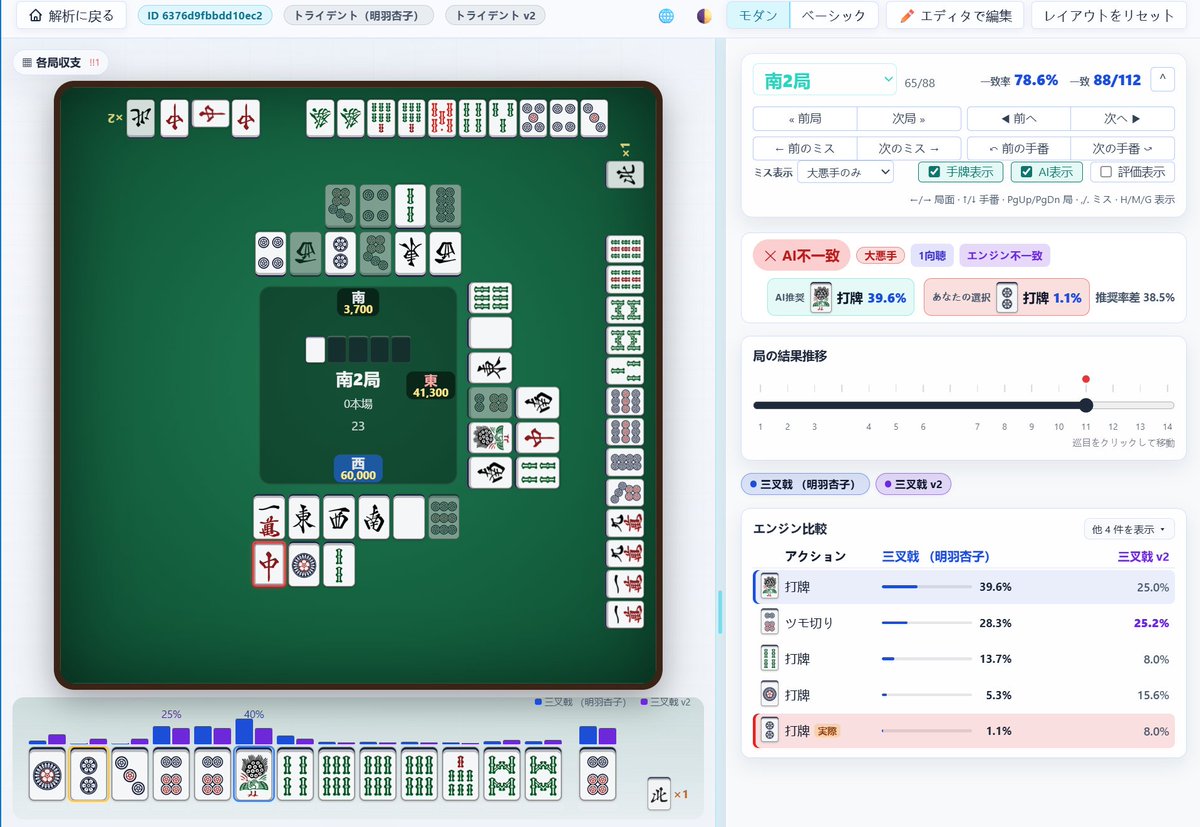The image size is (1200, 827).
Task: Expand the 各局収支 panel
Action: click(60, 62)
